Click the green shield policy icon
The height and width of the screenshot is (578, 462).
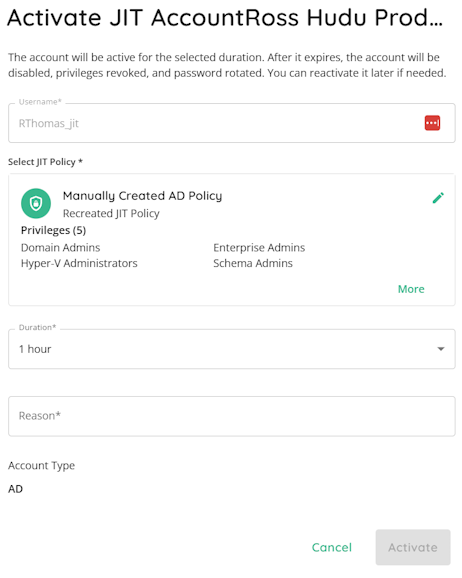click(36, 203)
